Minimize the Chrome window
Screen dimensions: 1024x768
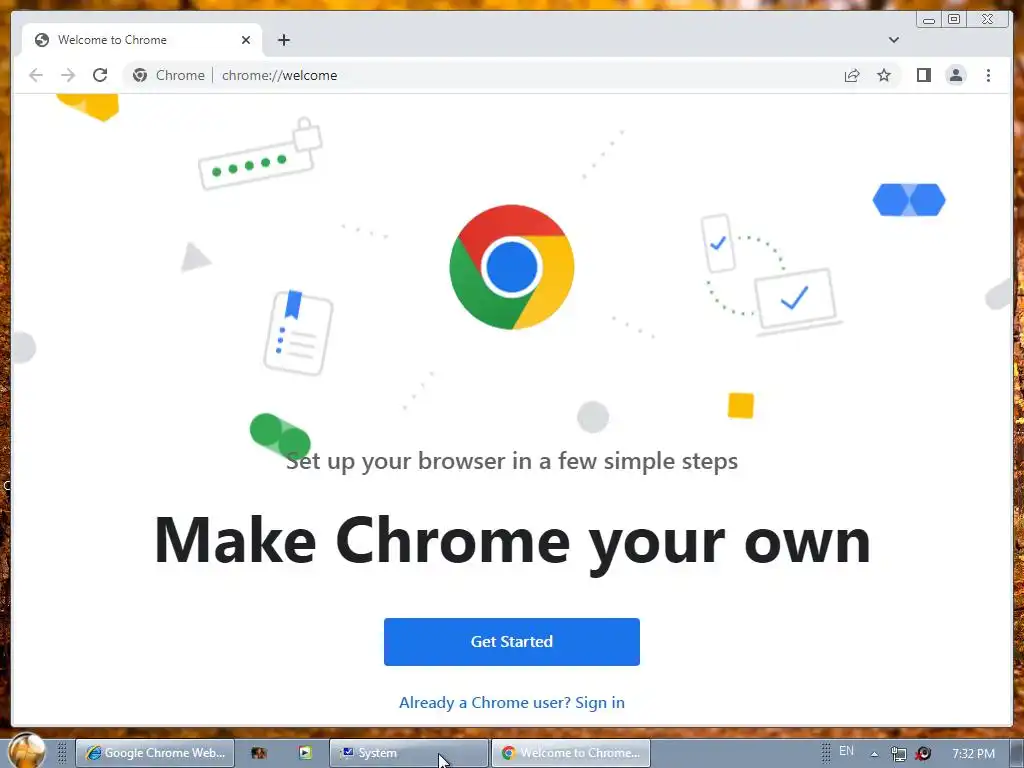point(929,20)
